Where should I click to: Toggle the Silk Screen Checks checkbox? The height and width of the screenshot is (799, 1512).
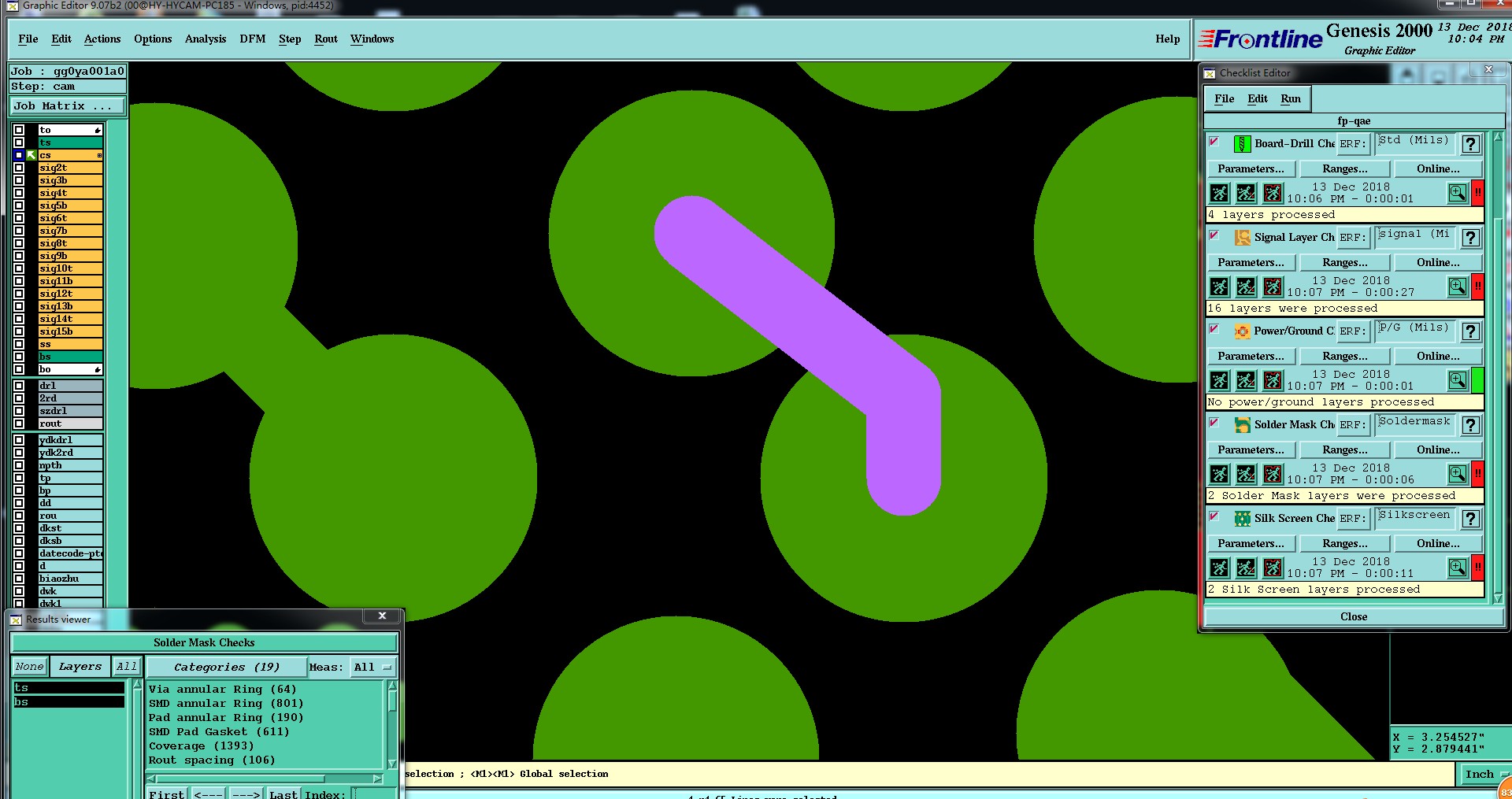(1214, 516)
